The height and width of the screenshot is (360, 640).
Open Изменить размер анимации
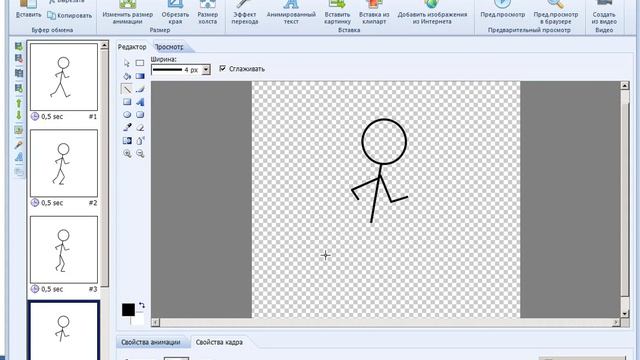point(128,13)
